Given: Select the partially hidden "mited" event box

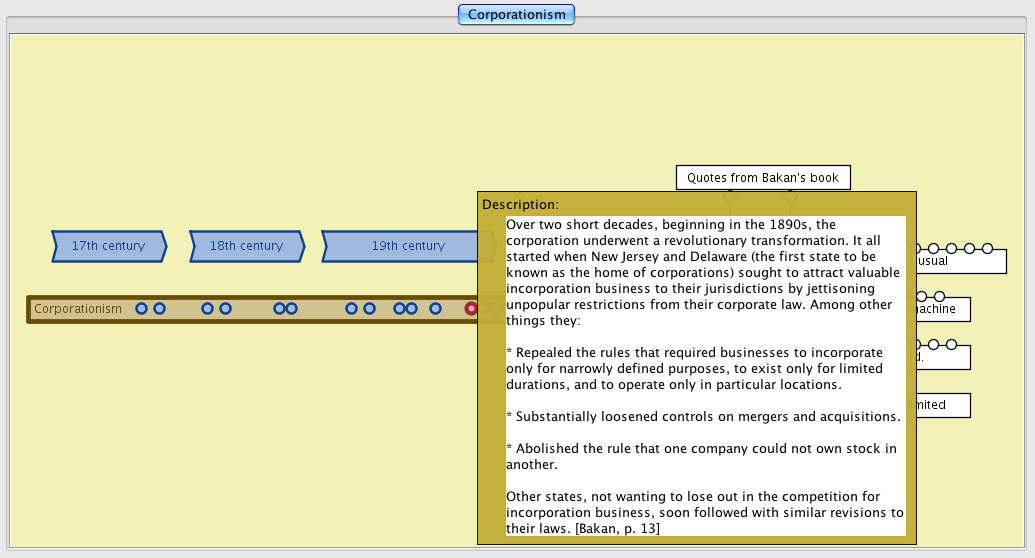Looking at the screenshot, I should pos(938,405).
